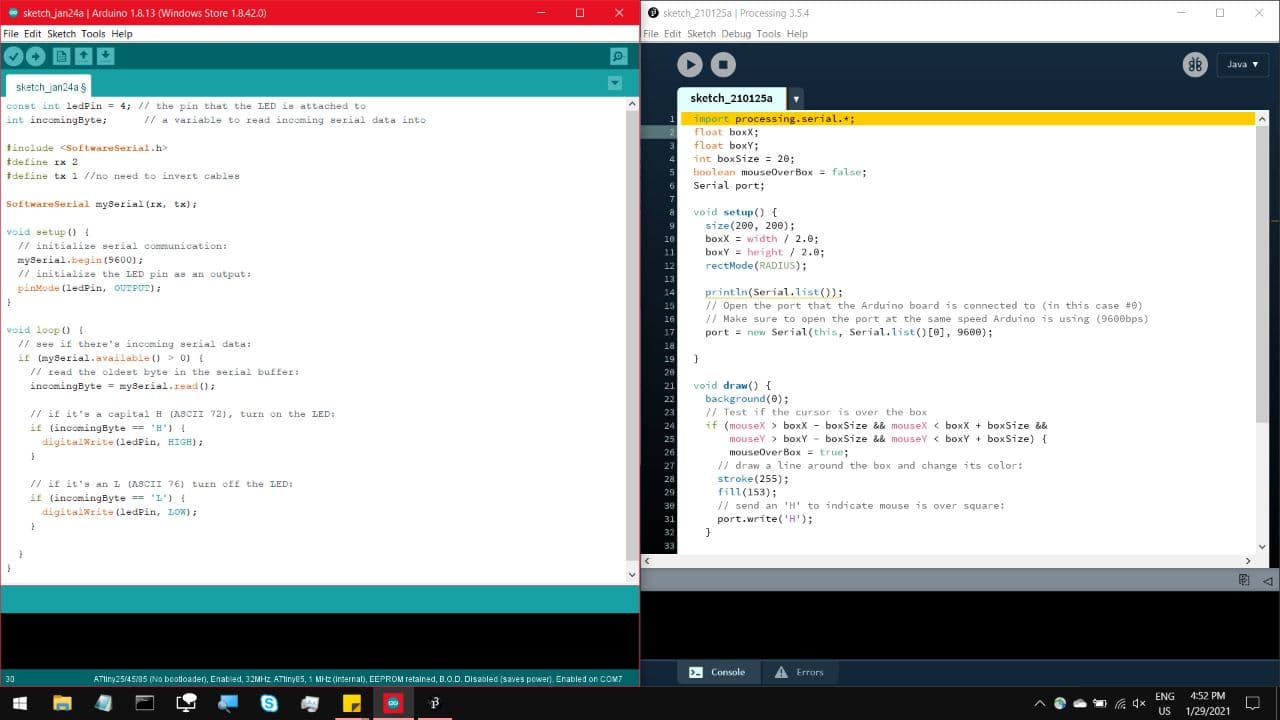The width and height of the screenshot is (1280, 720).
Task: Click Arduino editor scrollbar down arrow
Action: [x=631, y=576]
